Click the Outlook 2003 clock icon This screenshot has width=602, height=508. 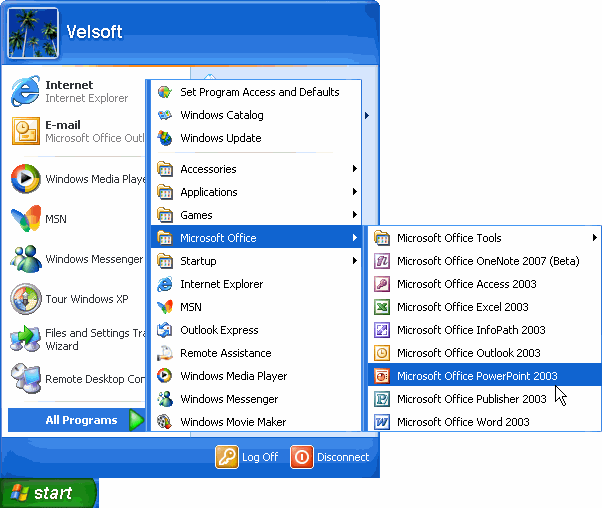pos(382,353)
